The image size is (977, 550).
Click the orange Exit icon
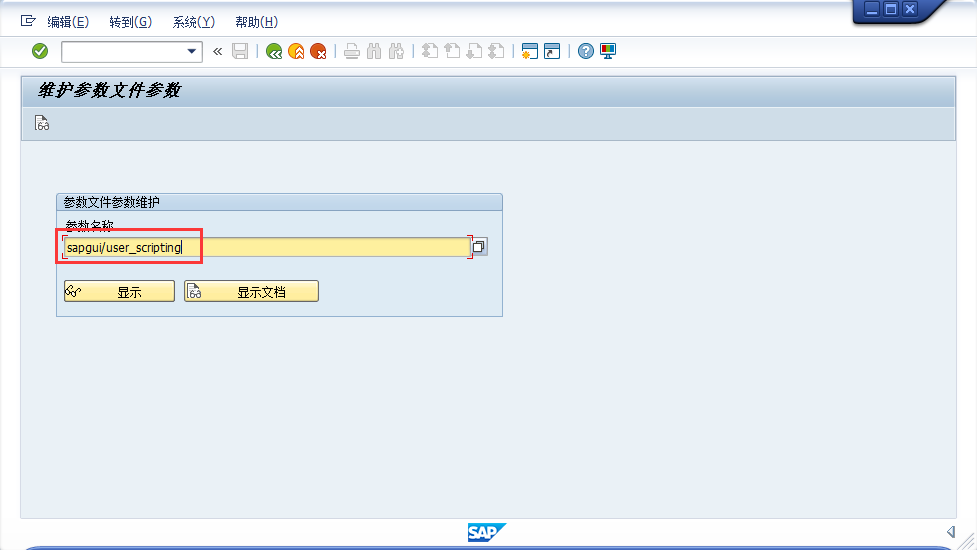click(296, 51)
